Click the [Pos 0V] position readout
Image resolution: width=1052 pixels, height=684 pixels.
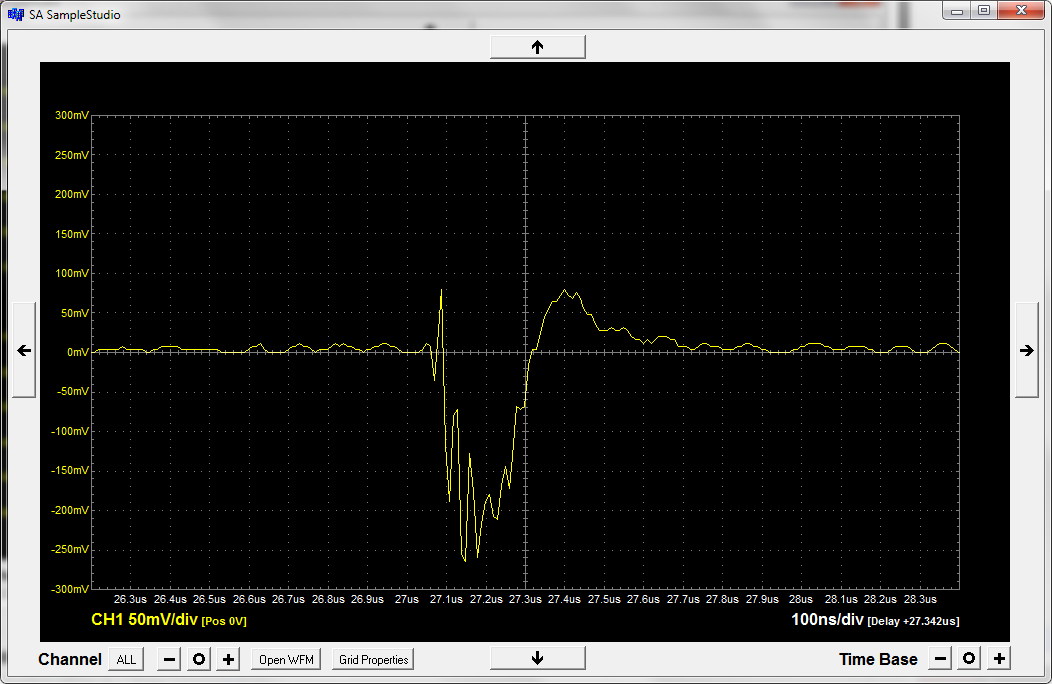click(x=224, y=621)
